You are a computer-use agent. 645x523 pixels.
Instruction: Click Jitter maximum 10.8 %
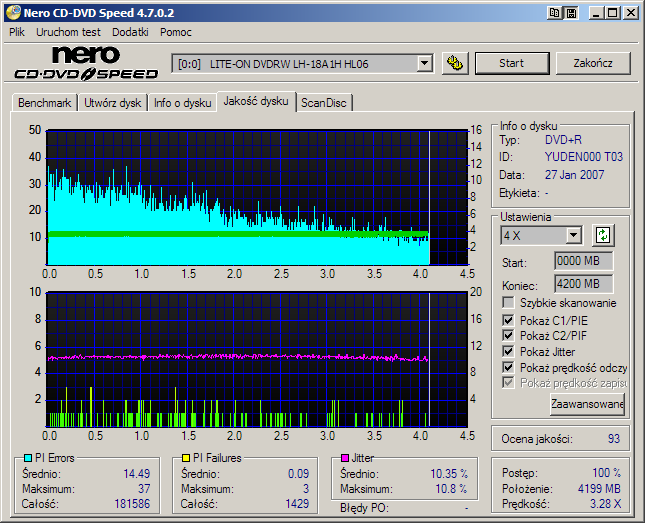point(452,489)
